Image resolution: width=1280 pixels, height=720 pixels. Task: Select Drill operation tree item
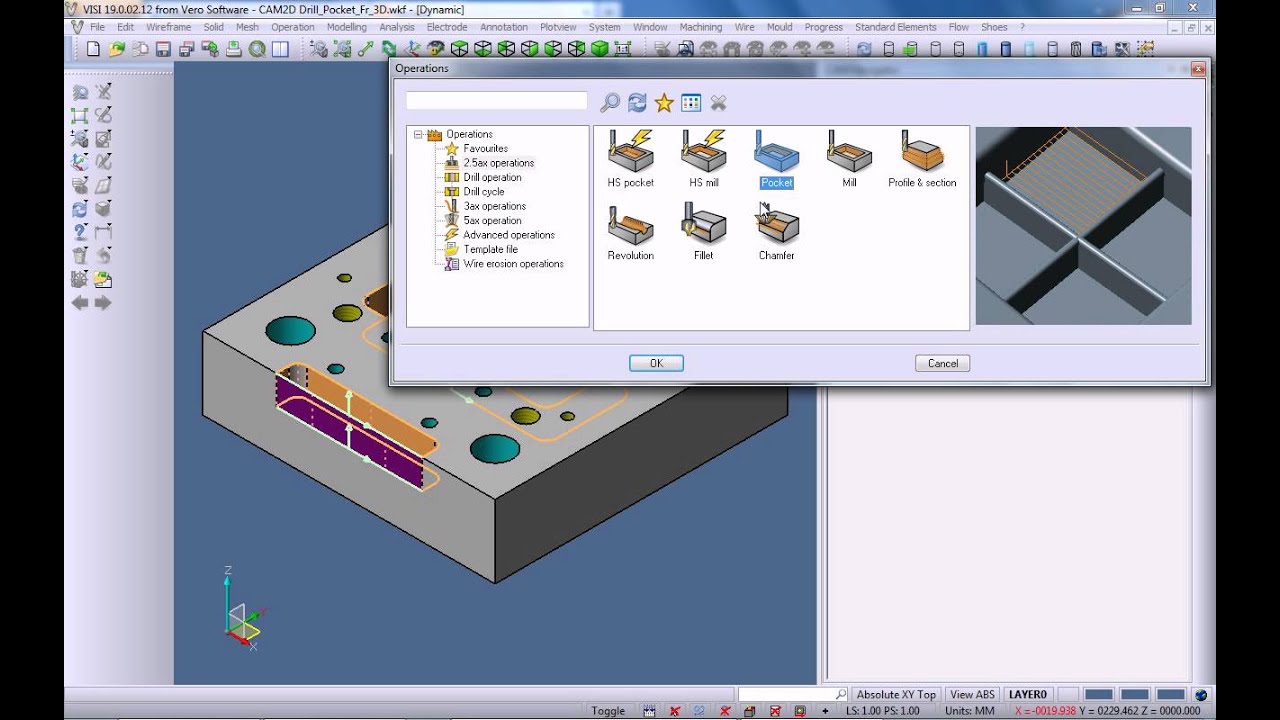[x=492, y=177]
